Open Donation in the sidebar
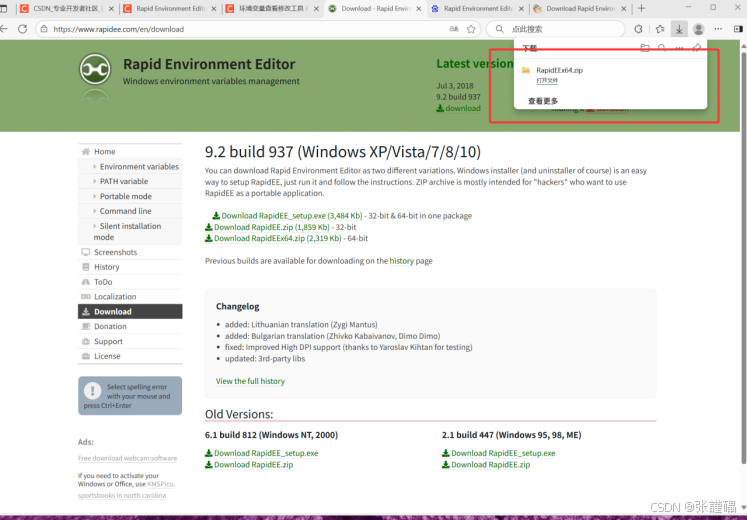Viewport: 747px width, 520px height. [130, 326]
